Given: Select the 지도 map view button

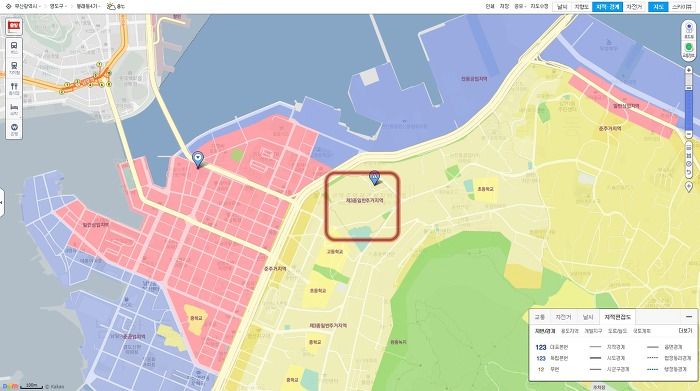Looking at the screenshot, I should pyautogui.click(x=658, y=7).
